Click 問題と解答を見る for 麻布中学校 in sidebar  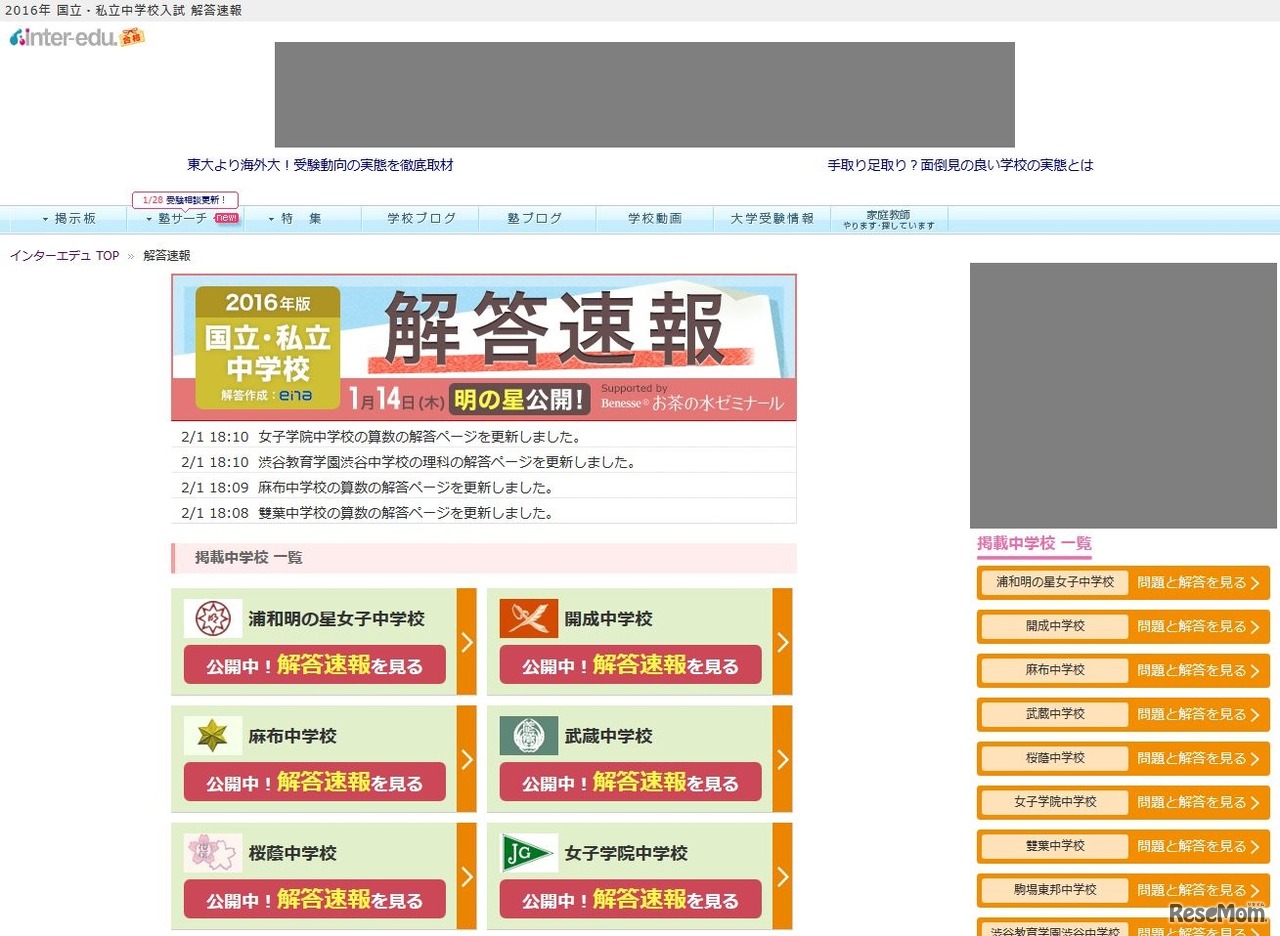(x=1197, y=670)
